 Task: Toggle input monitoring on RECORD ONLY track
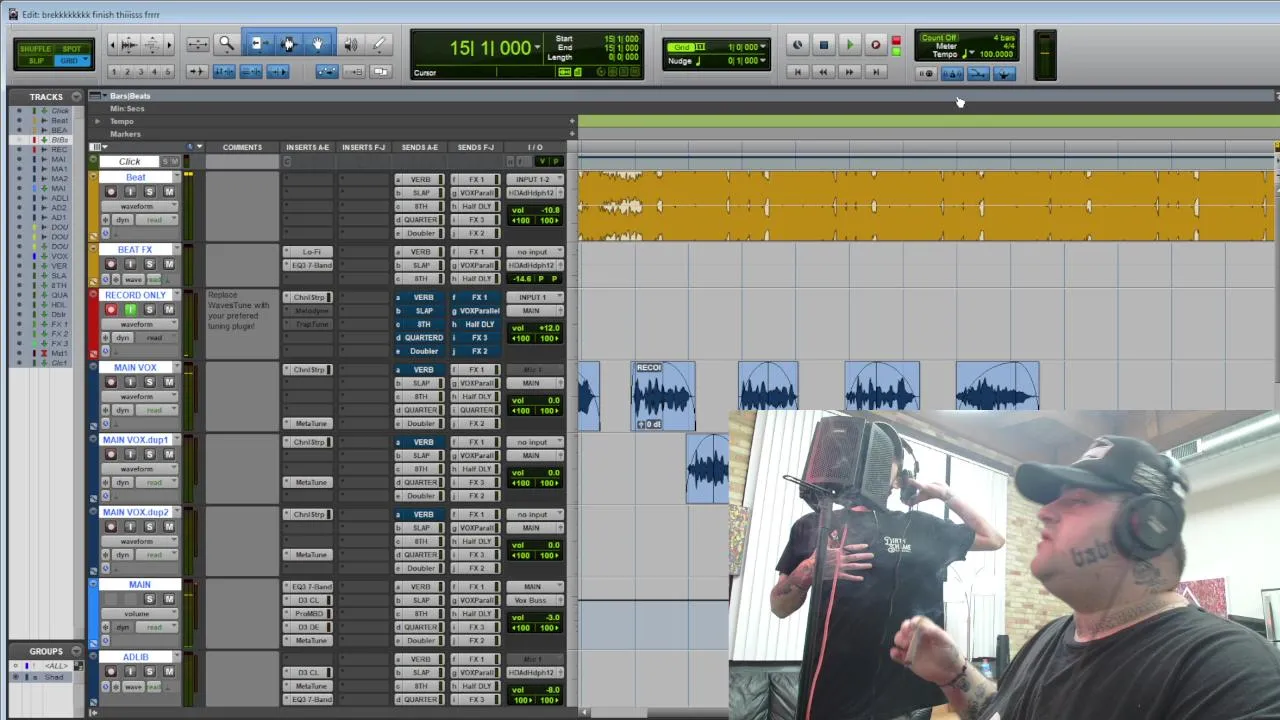[130, 310]
